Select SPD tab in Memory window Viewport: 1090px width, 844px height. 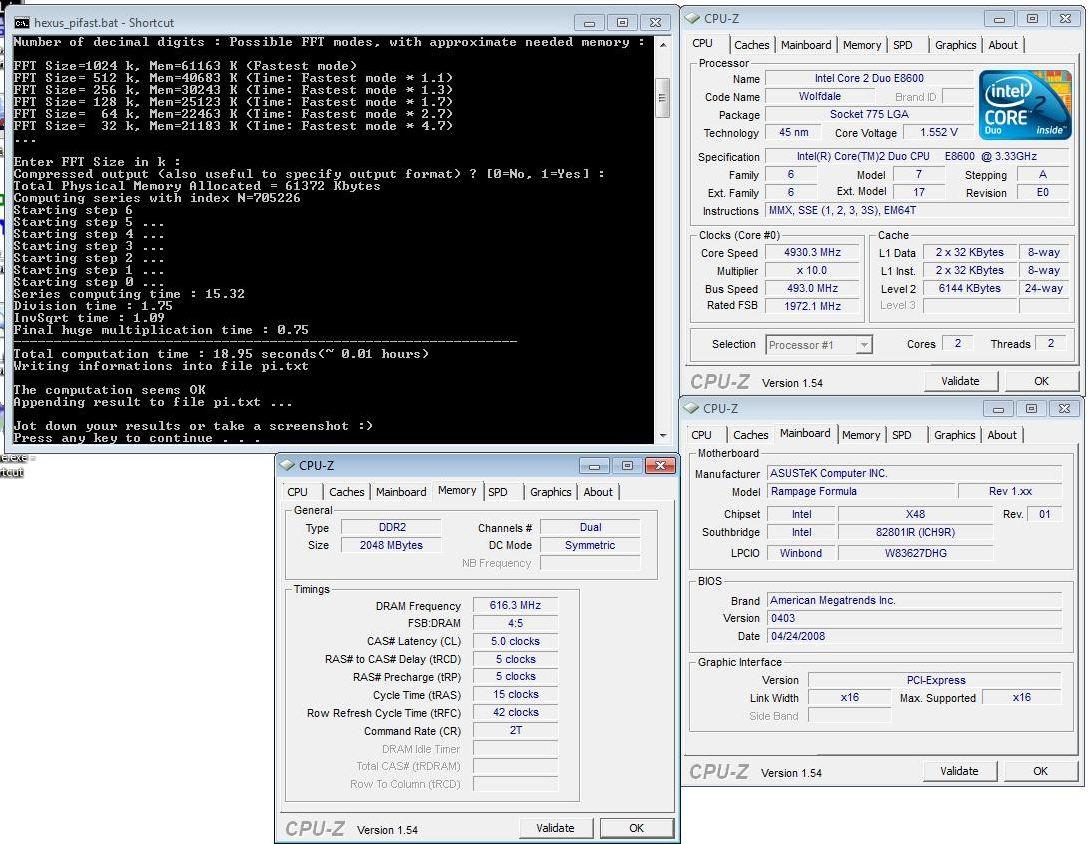point(498,492)
